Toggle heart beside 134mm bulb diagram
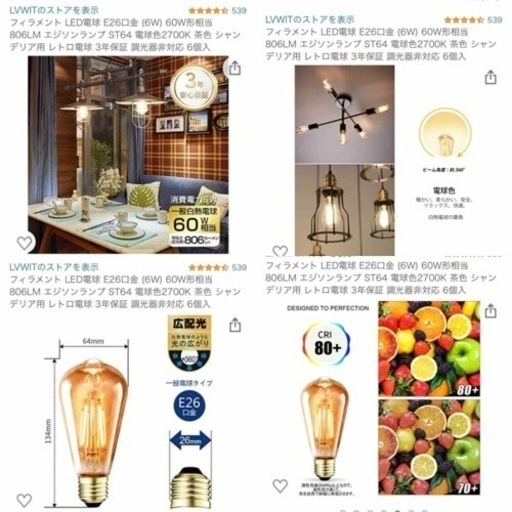 point(25,500)
